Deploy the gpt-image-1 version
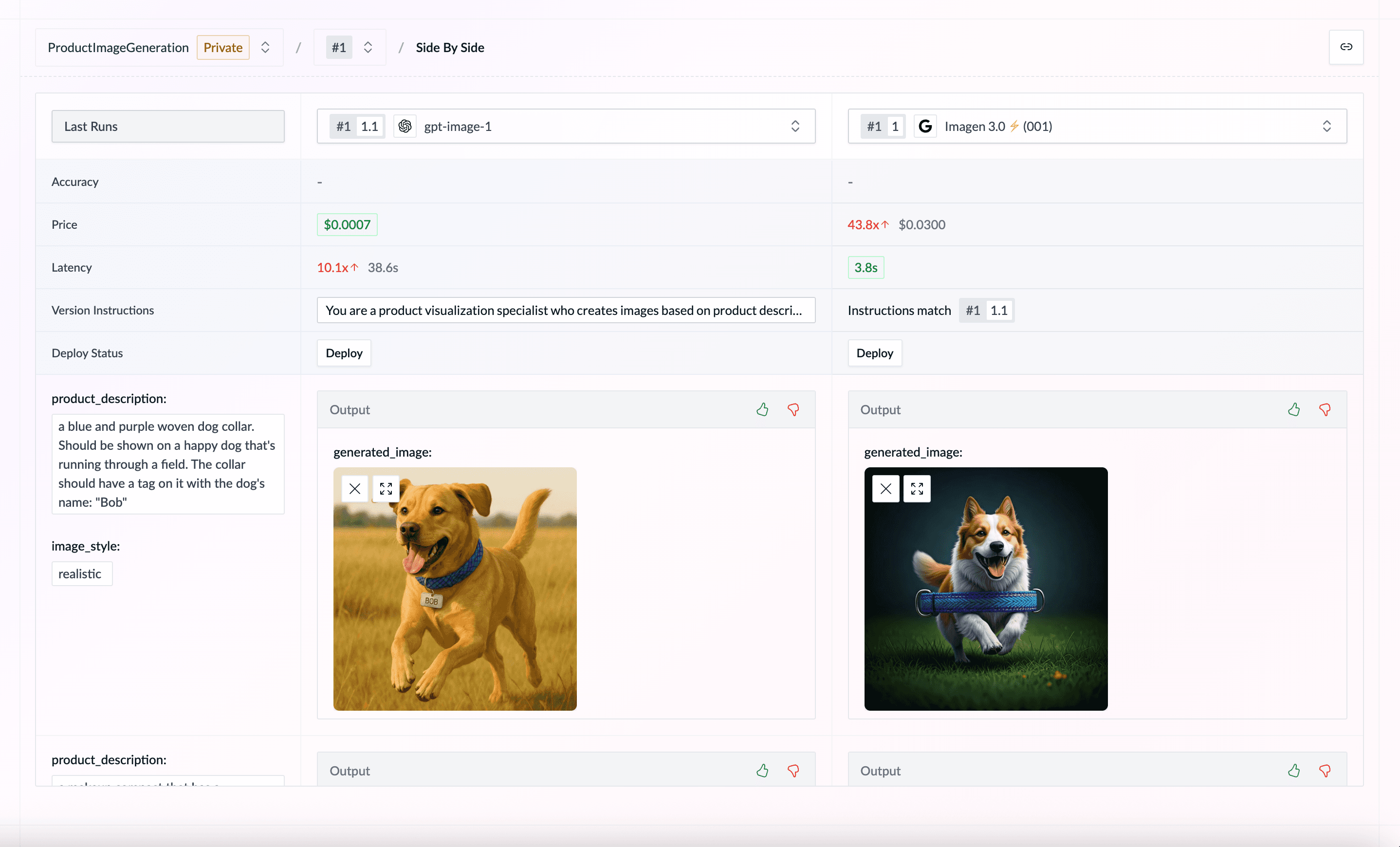Viewport: 1400px width, 847px height. click(344, 353)
